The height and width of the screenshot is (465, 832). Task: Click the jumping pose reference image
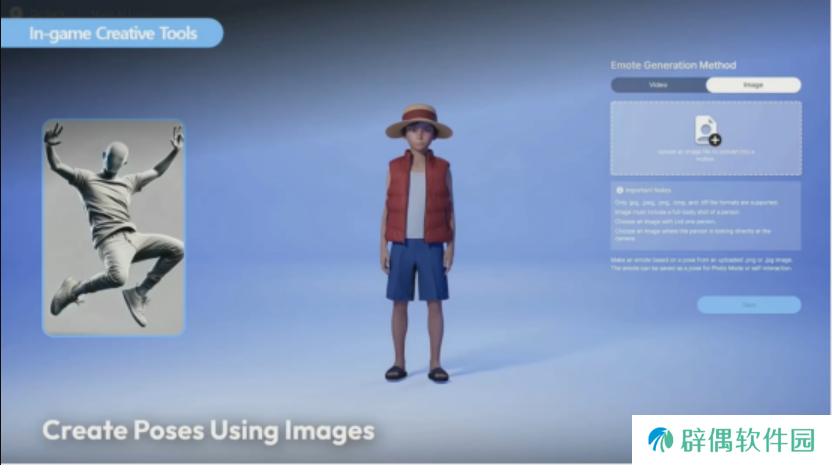point(114,228)
